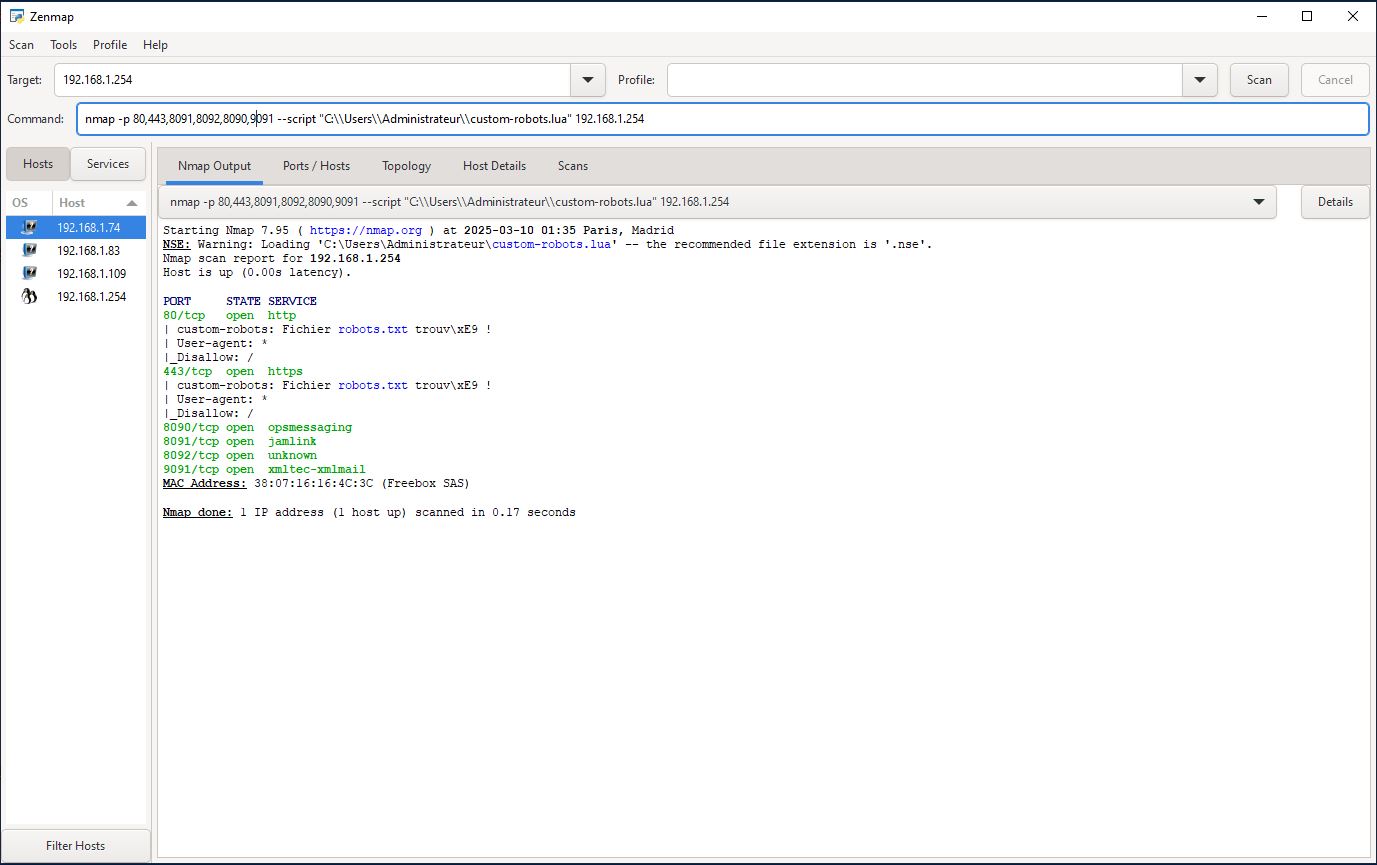Select host 192.168.1.83 in list
1377x865 pixels.
point(76,250)
